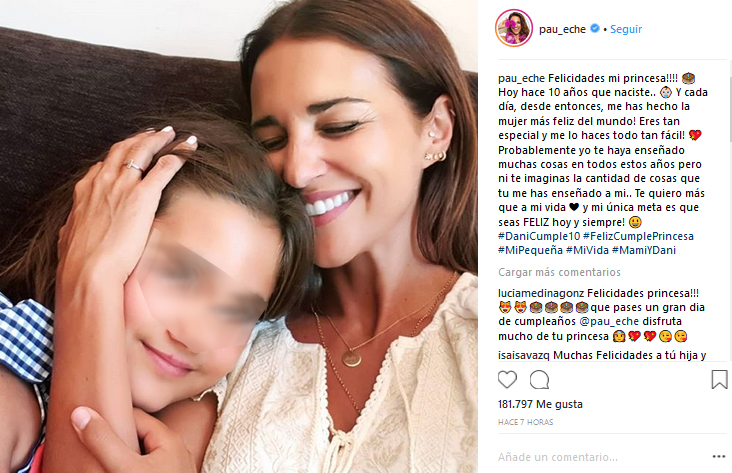Like the post with the heart icon
Image resolution: width=732 pixels, height=473 pixels.
(x=507, y=380)
